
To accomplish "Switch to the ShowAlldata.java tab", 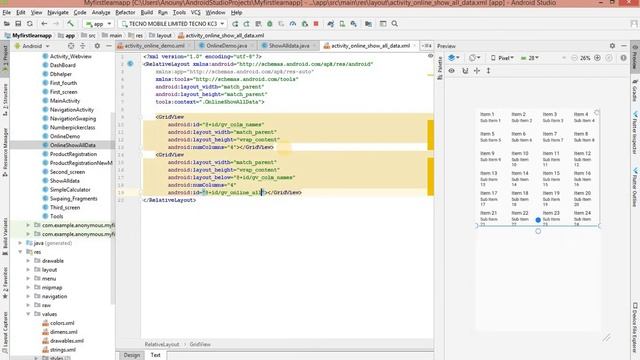I will 289,46.
